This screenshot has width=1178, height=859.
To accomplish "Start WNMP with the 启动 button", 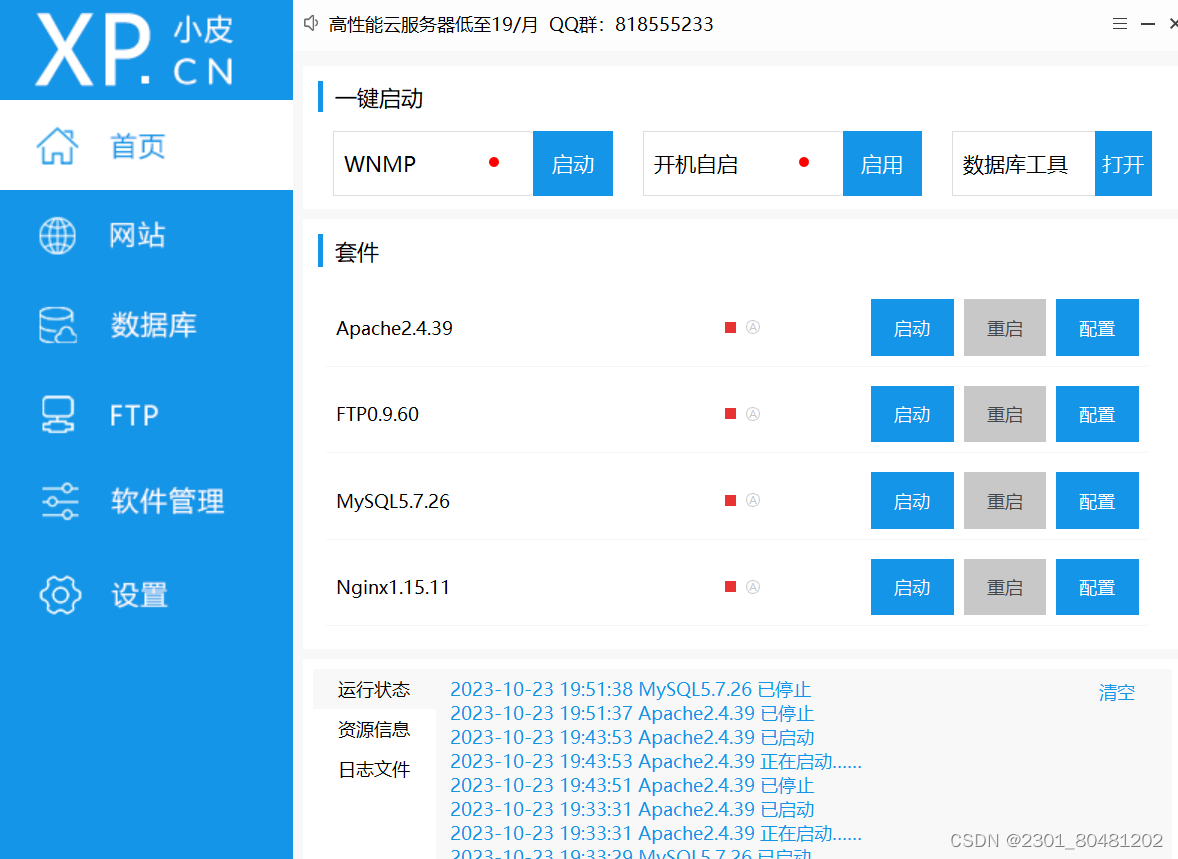I will point(572,164).
